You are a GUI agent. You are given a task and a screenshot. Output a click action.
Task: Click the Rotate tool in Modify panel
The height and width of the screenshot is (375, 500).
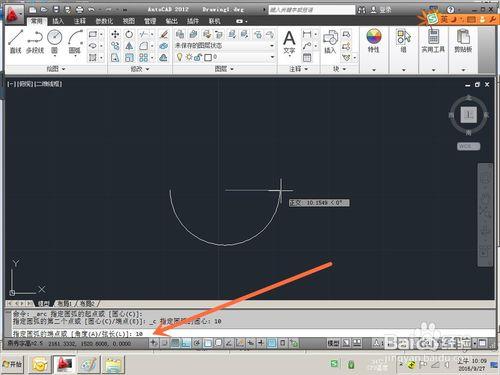pos(129,34)
